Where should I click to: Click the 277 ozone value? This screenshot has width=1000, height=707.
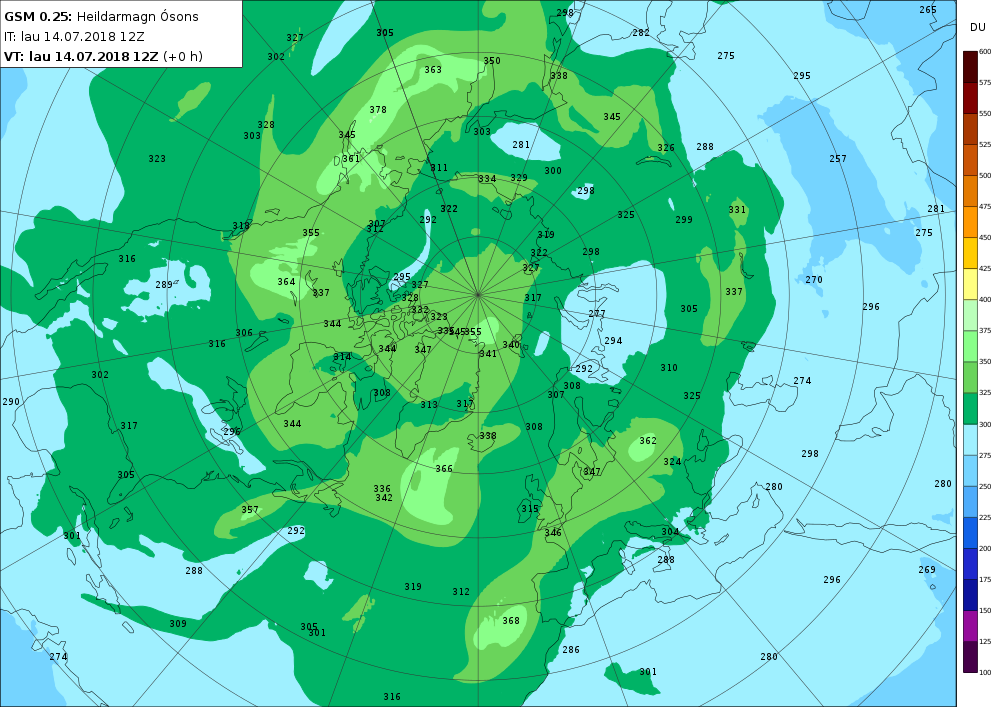point(597,314)
